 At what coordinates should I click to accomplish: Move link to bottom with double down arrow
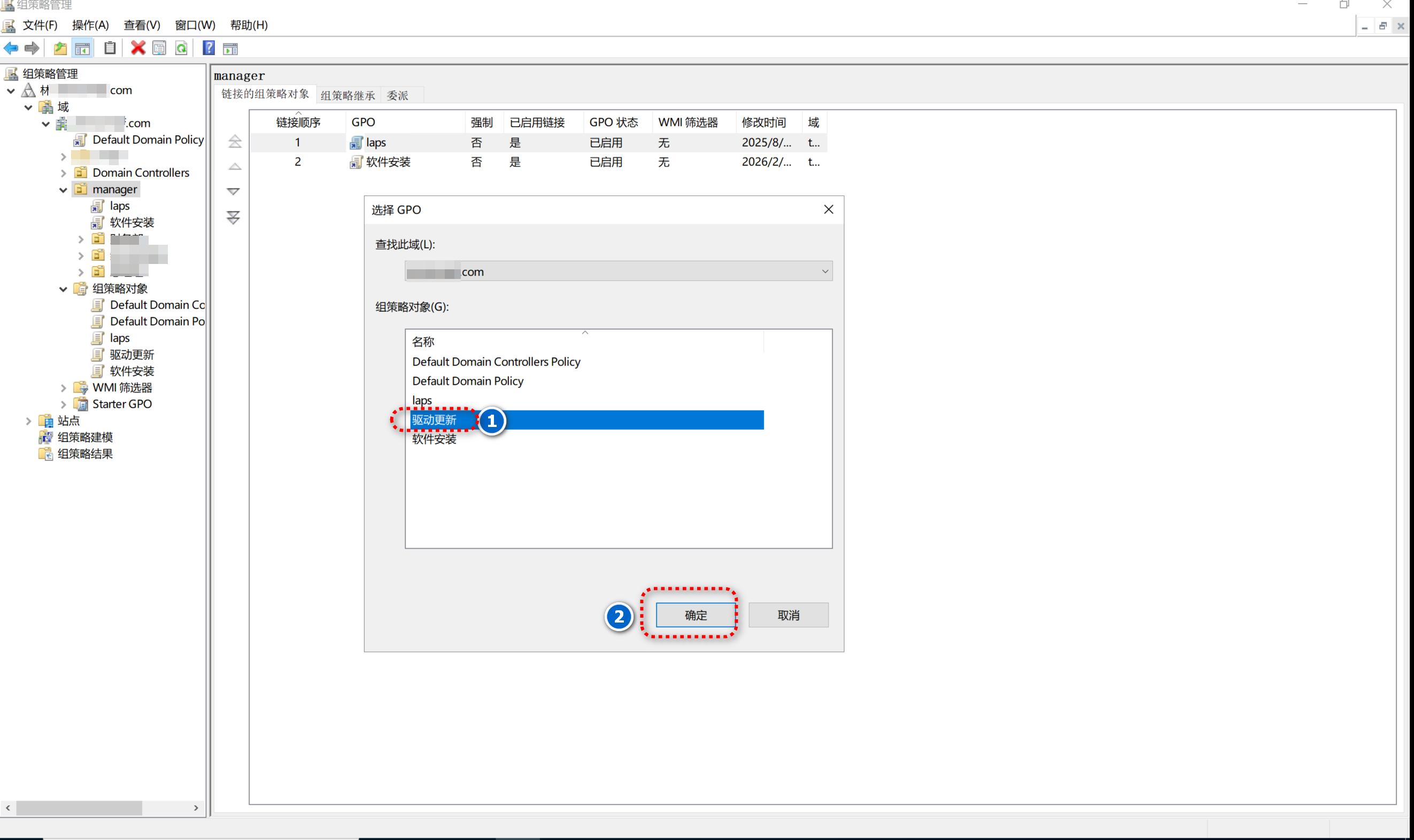point(233,217)
